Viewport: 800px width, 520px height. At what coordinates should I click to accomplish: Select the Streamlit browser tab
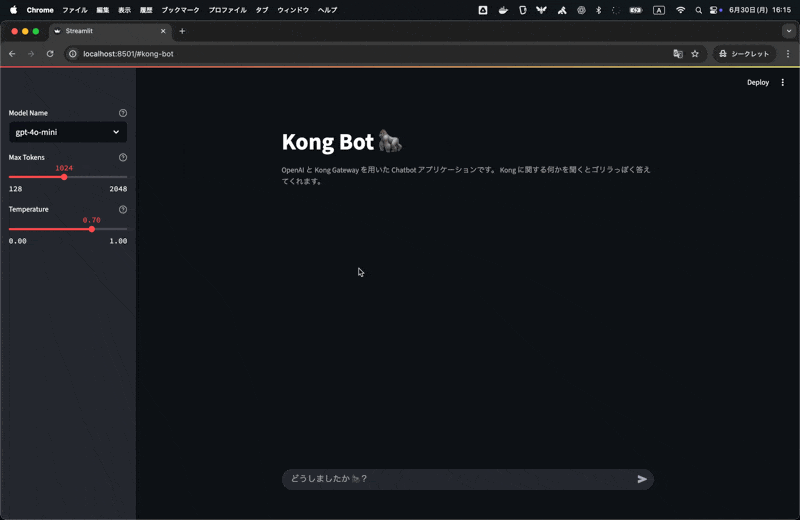point(110,31)
